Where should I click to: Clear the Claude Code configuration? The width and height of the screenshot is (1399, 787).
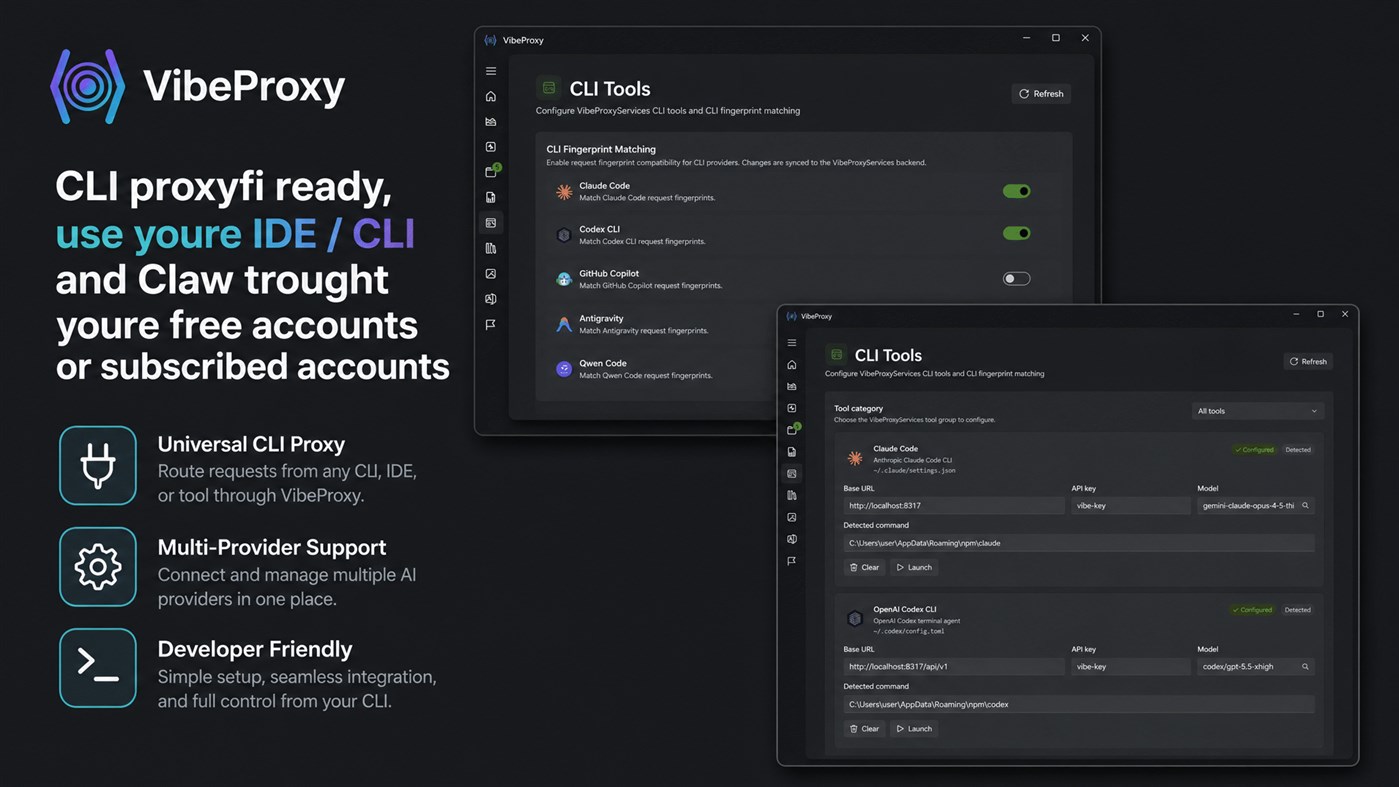(864, 568)
